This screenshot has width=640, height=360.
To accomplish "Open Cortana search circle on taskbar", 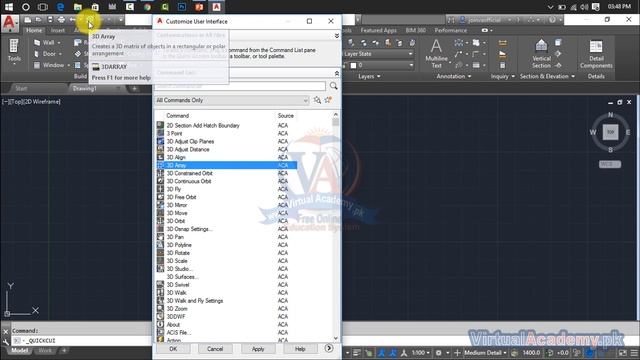I will click(26, 7).
